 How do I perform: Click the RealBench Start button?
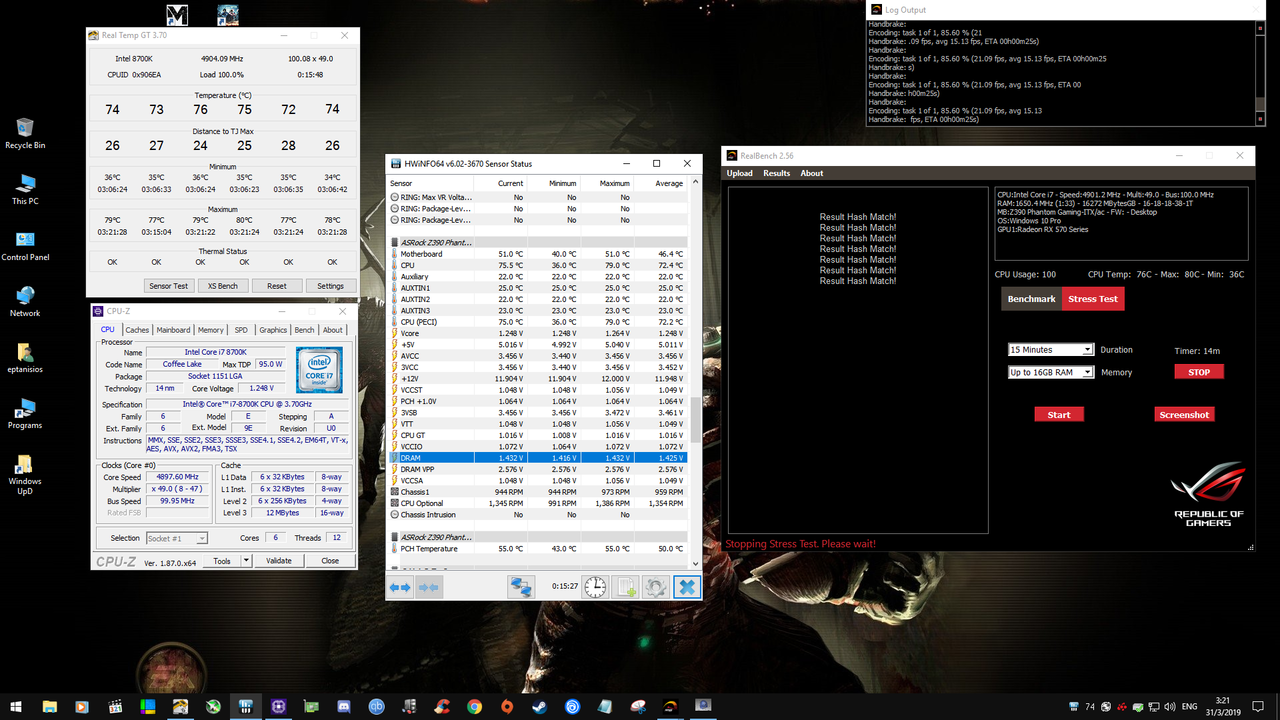tap(1059, 414)
